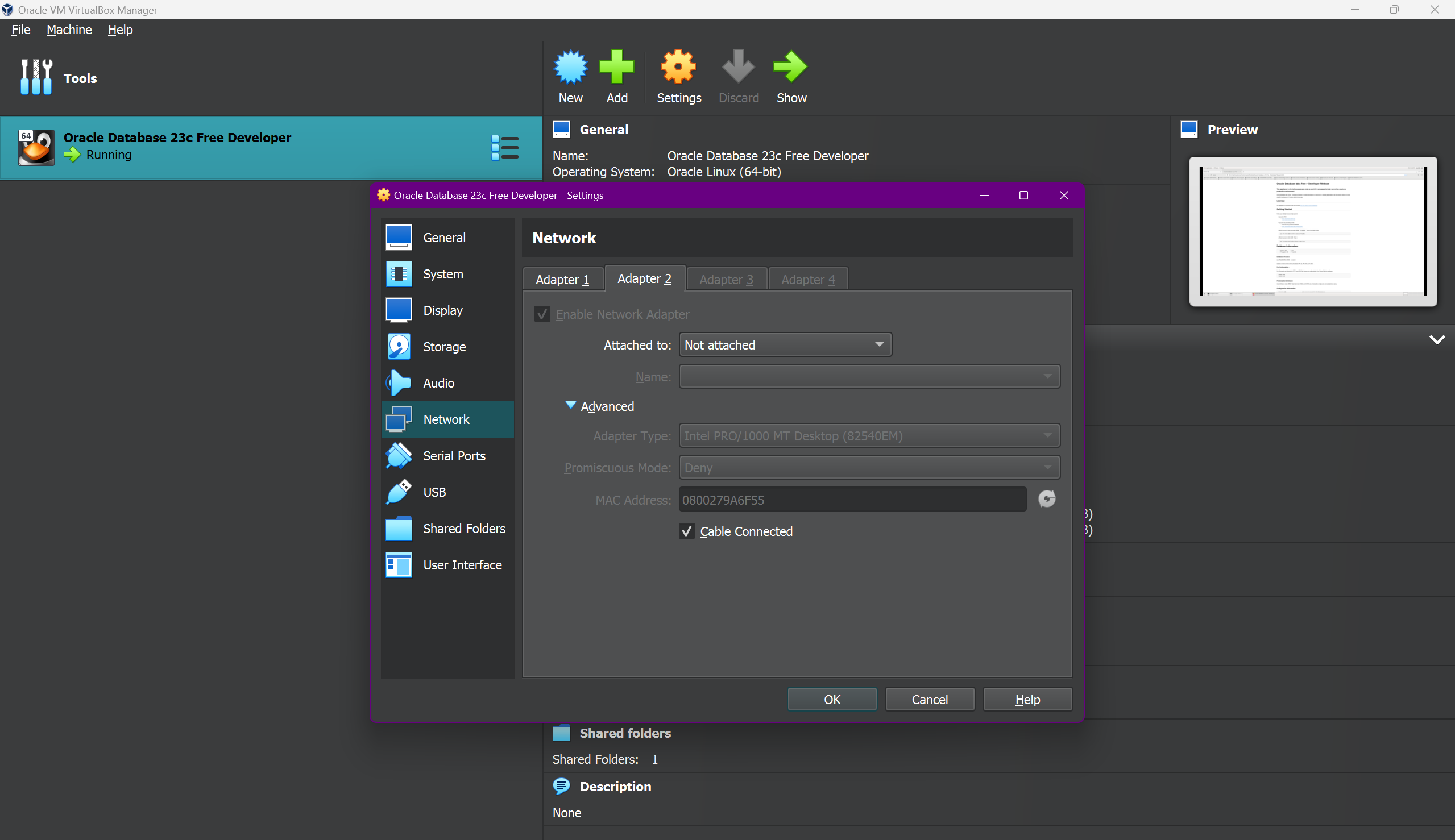Image resolution: width=1455 pixels, height=840 pixels.
Task: Select Shared Folders category in sidebar
Action: coord(447,529)
